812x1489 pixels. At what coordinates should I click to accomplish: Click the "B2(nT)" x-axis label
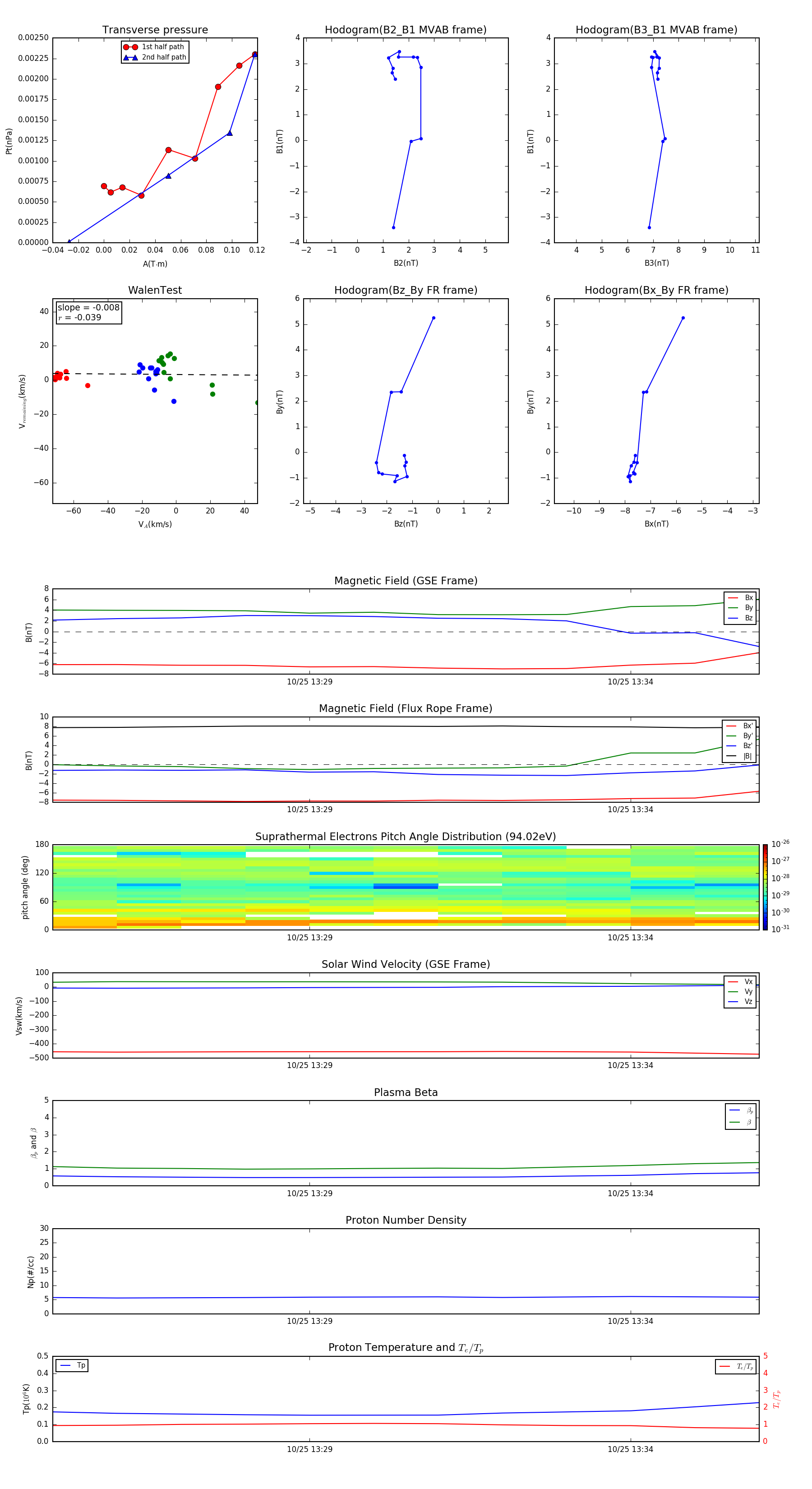[406, 263]
